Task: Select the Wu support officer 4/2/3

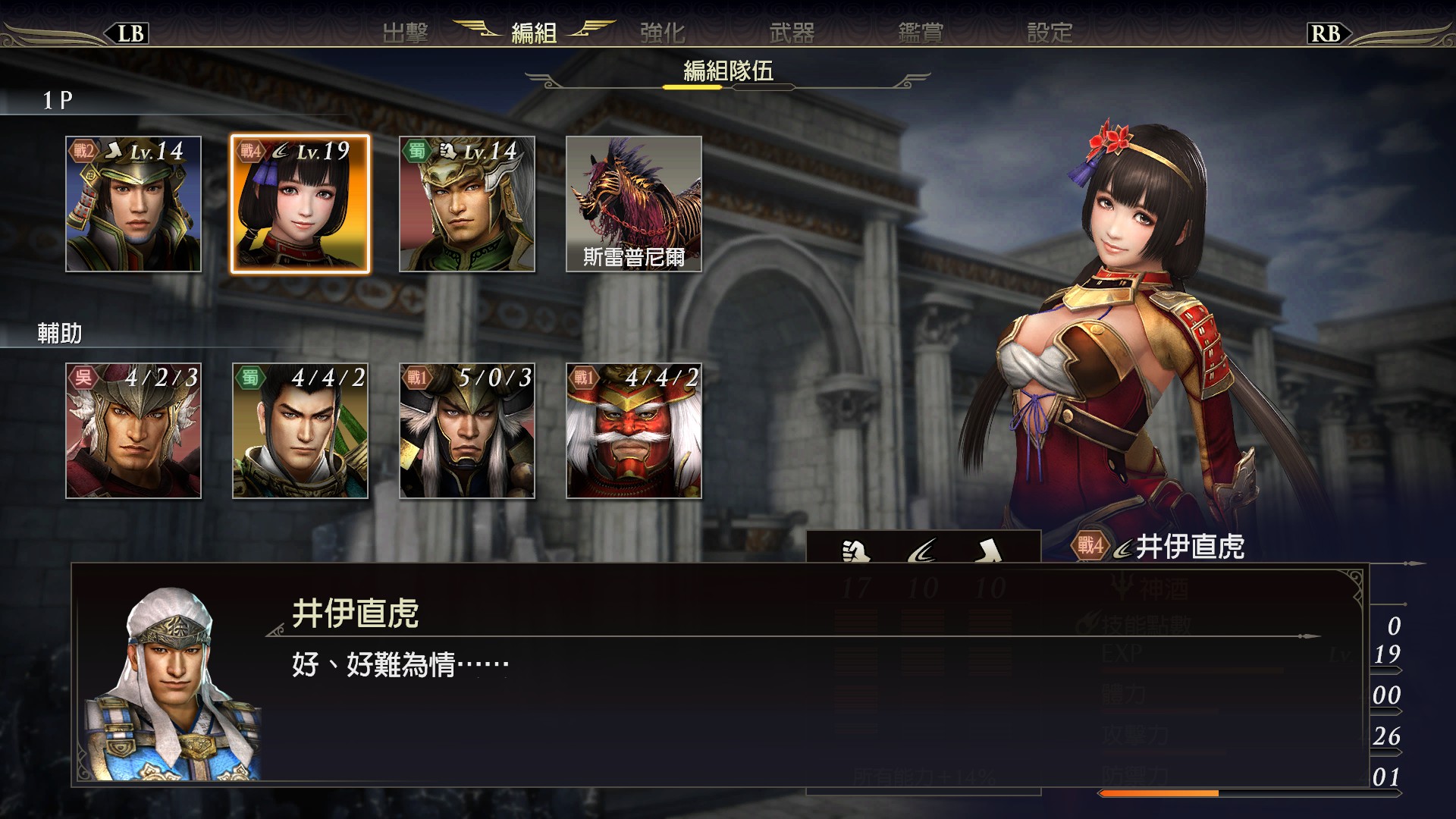Action: tap(133, 431)
